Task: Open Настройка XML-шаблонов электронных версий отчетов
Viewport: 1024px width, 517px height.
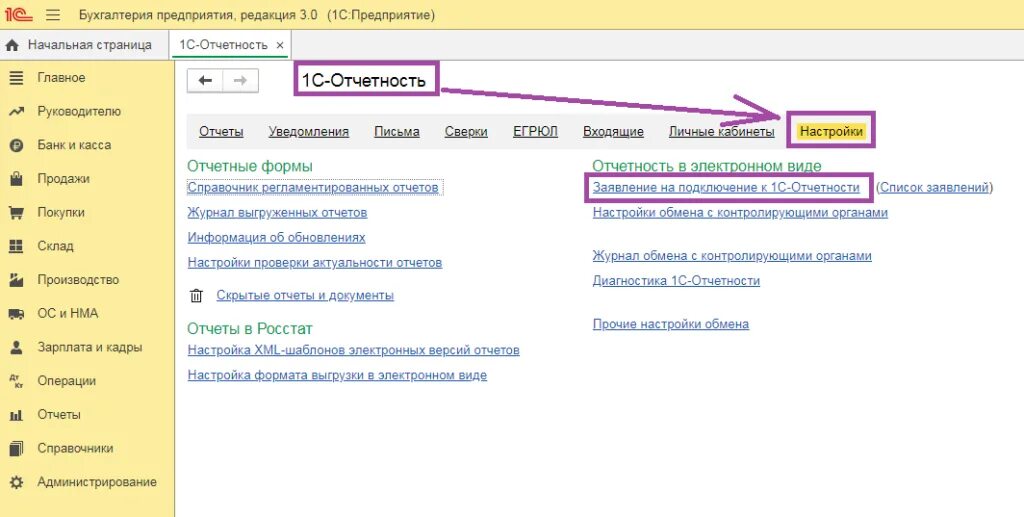Action: point(353,351)
